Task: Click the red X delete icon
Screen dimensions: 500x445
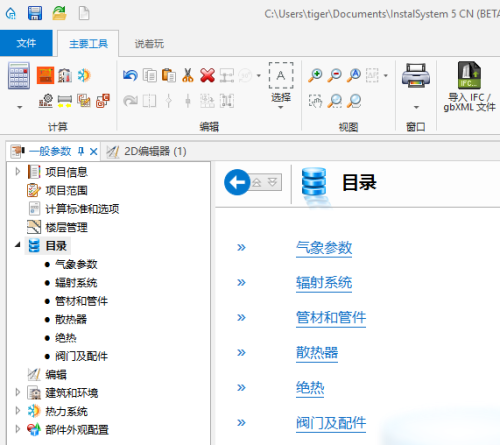Action: pyautogui.click(x=207, y=75)
